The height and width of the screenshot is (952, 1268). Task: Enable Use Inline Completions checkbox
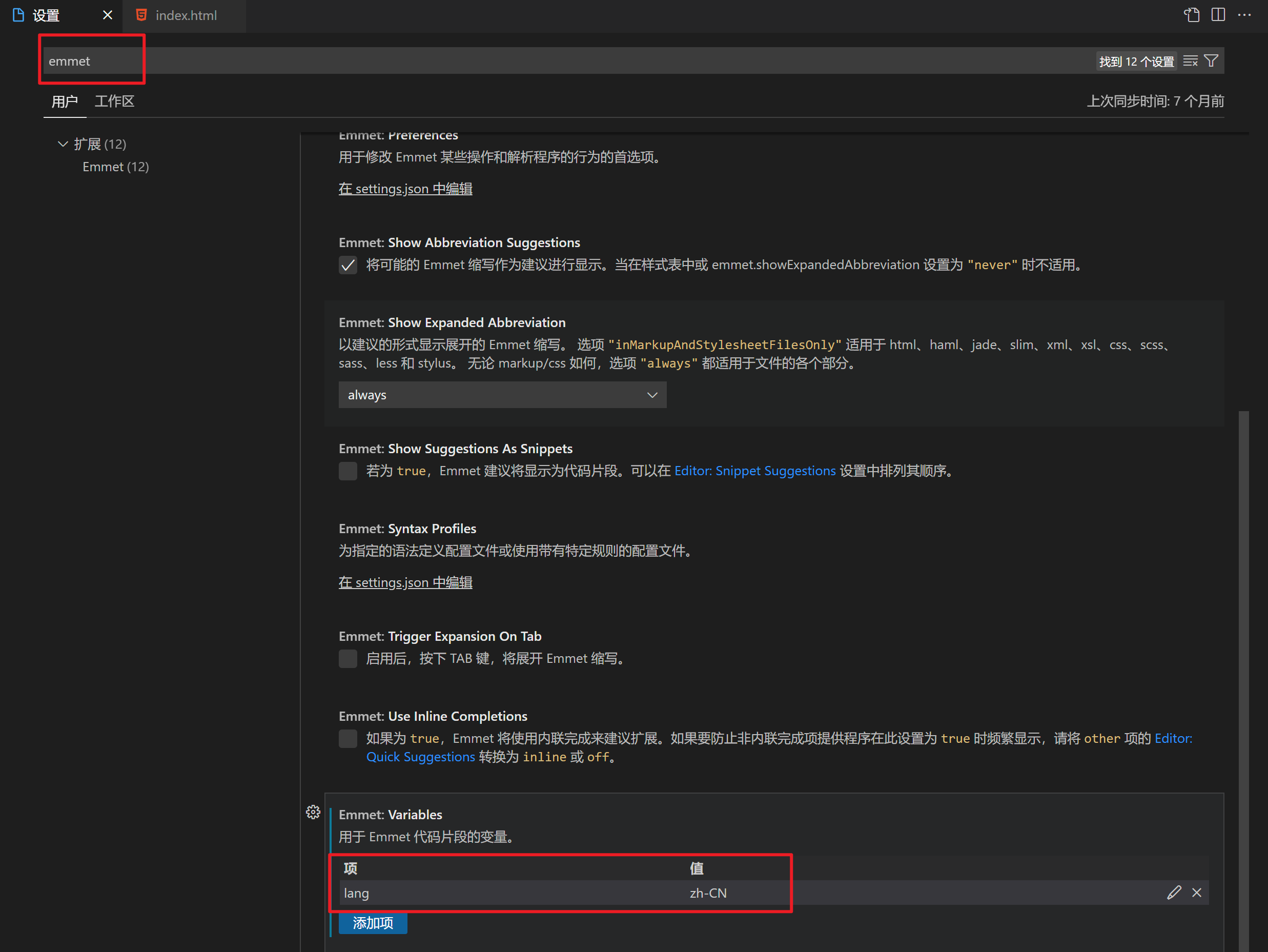pyautogui.click(x=347, y=738)
